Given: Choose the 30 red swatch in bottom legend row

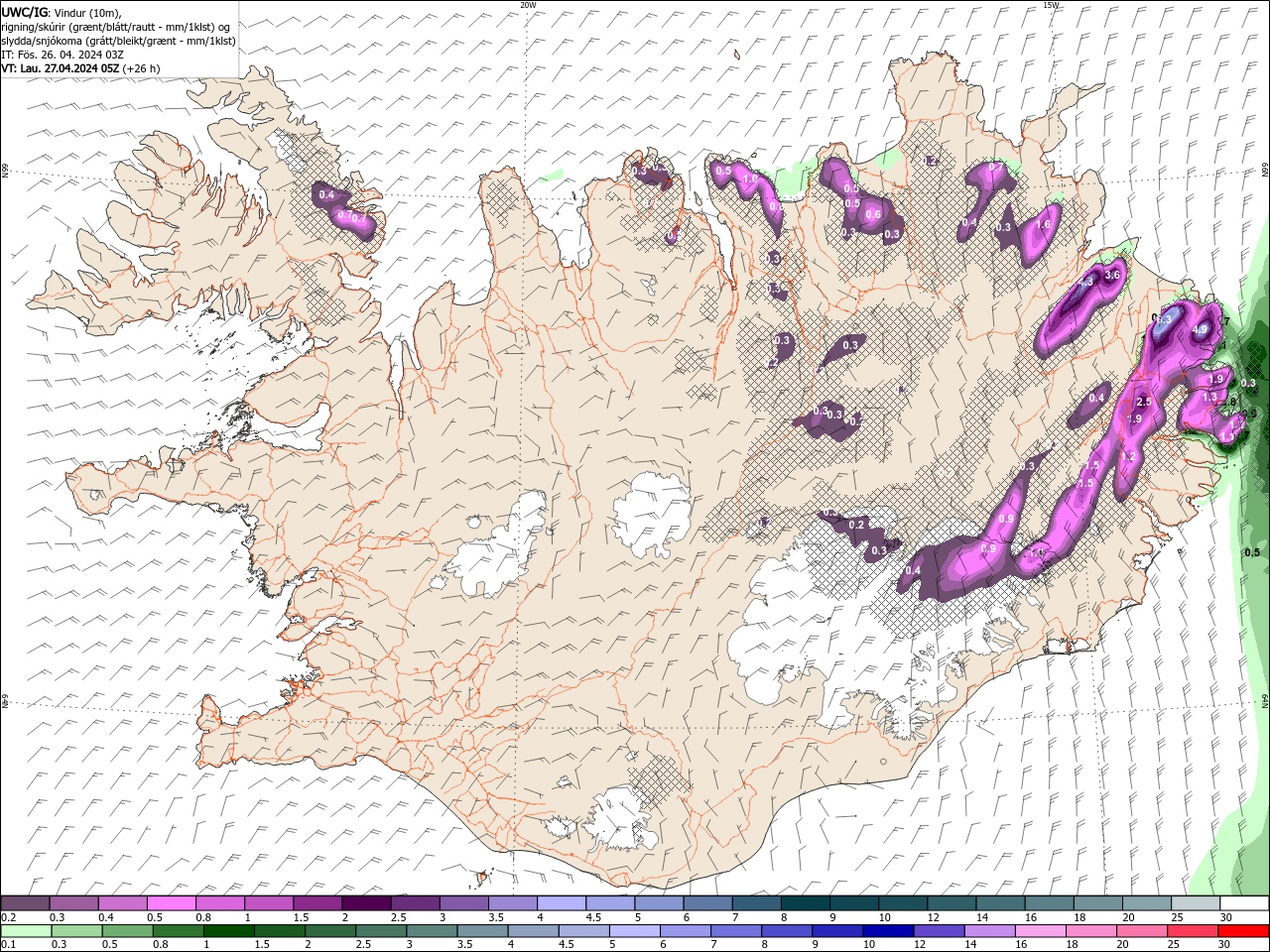Looking at the screenshot, I should (x=1244, y=931).
